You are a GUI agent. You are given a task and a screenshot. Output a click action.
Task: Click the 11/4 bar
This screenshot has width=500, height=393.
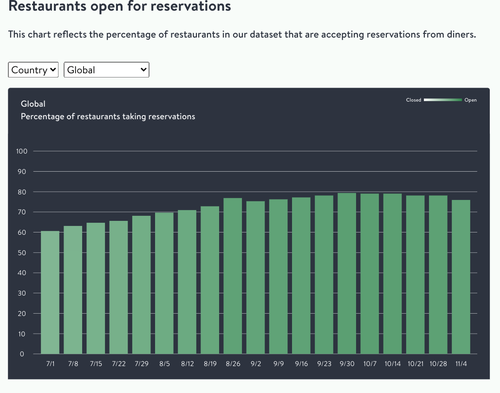coord(461,277)
